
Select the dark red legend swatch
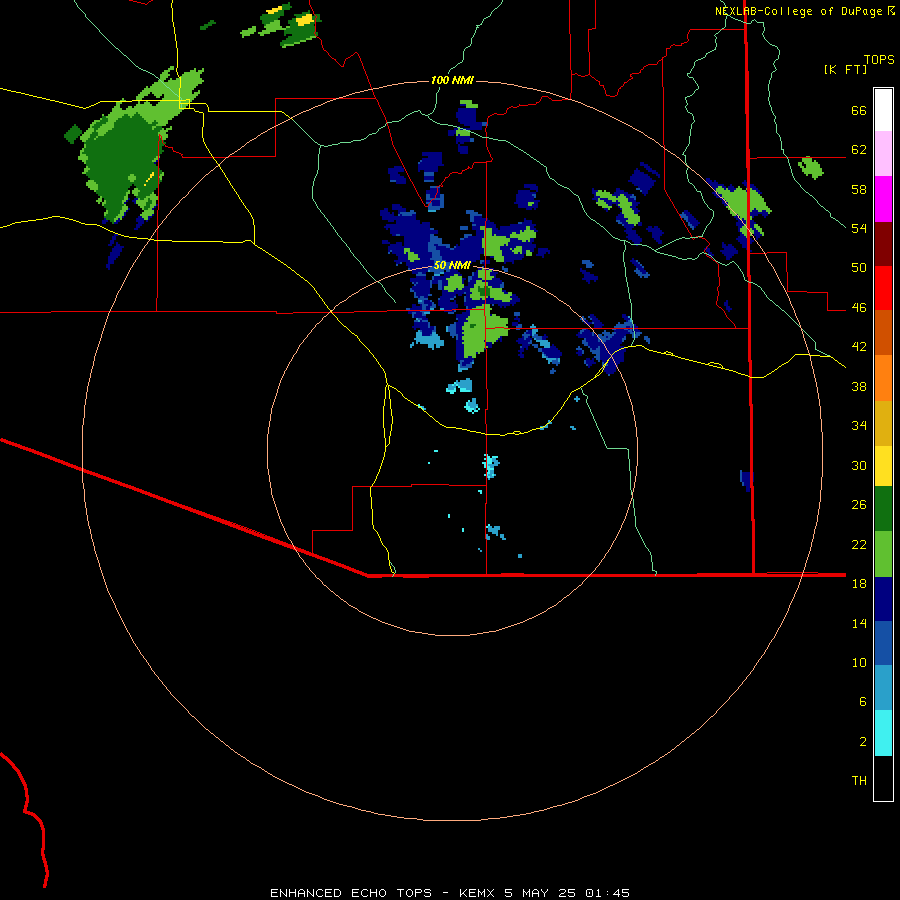883,244
